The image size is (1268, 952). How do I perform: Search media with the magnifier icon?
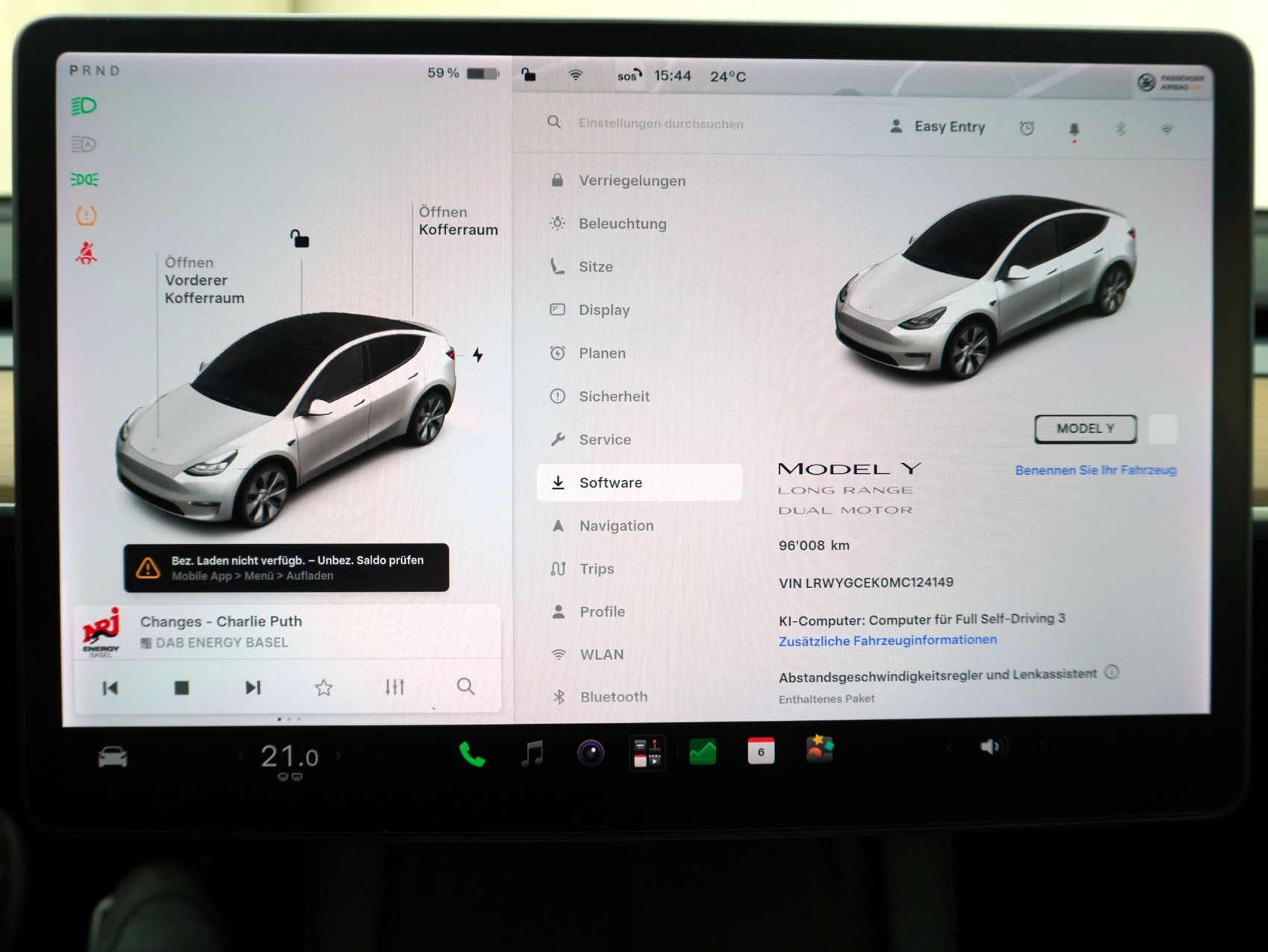[x=465, y=686]
